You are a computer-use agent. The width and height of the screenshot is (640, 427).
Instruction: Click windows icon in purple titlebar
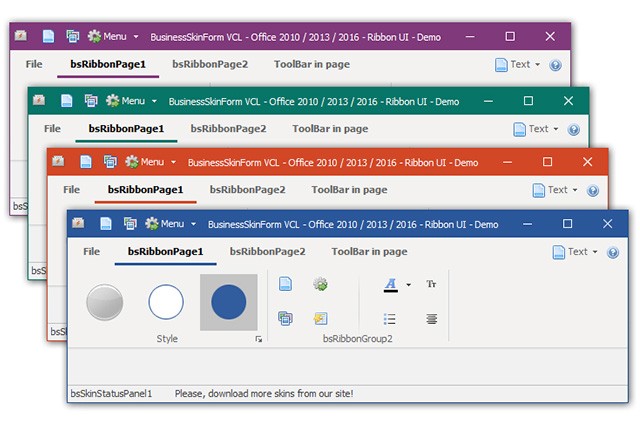coord(72,36)
